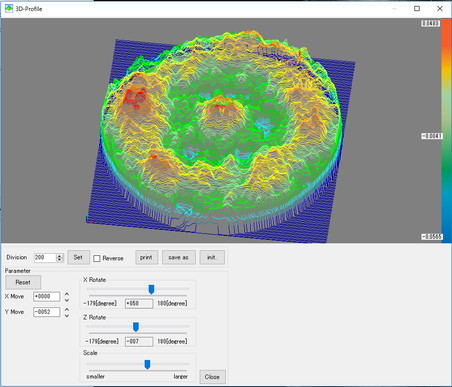This screenshot has width=452, height=387.
Task: Click the 'smaller' label under Scale
Action: pos(95,376)
